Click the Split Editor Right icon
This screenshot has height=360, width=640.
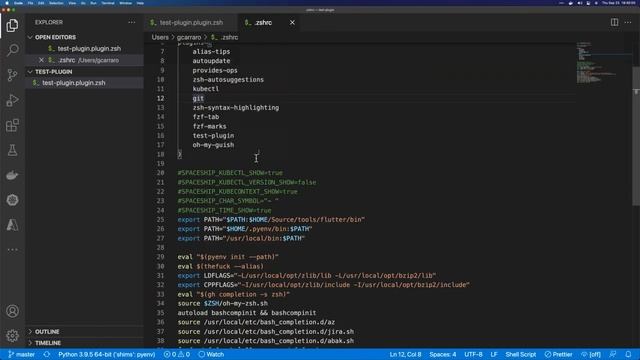614,22
